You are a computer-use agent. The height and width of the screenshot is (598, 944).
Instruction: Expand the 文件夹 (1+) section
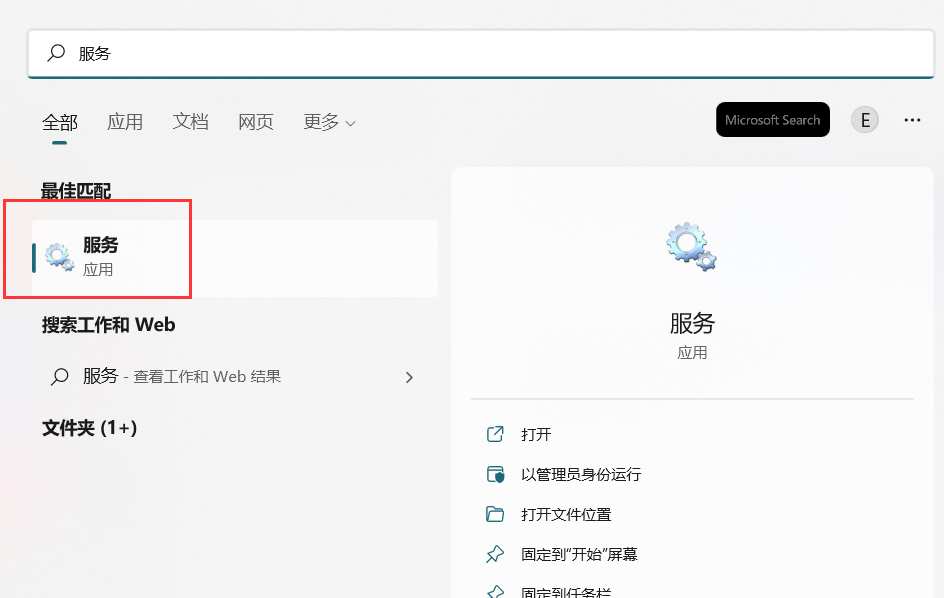[x=90, y=428]
